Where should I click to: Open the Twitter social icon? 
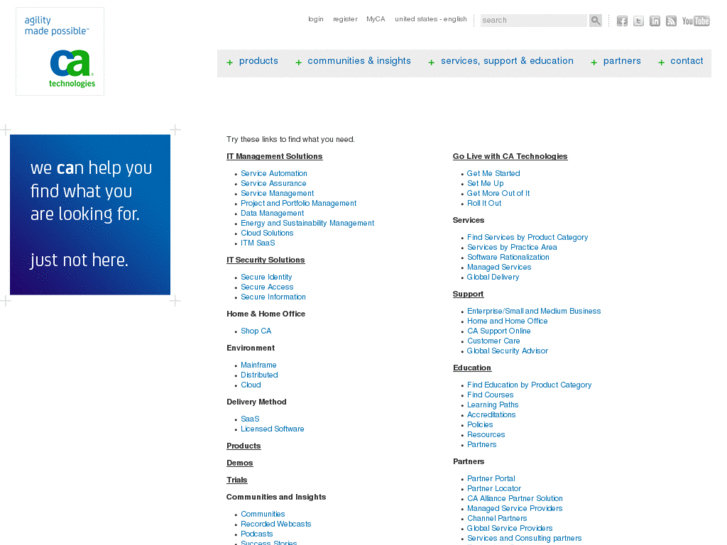click(638, 21)
